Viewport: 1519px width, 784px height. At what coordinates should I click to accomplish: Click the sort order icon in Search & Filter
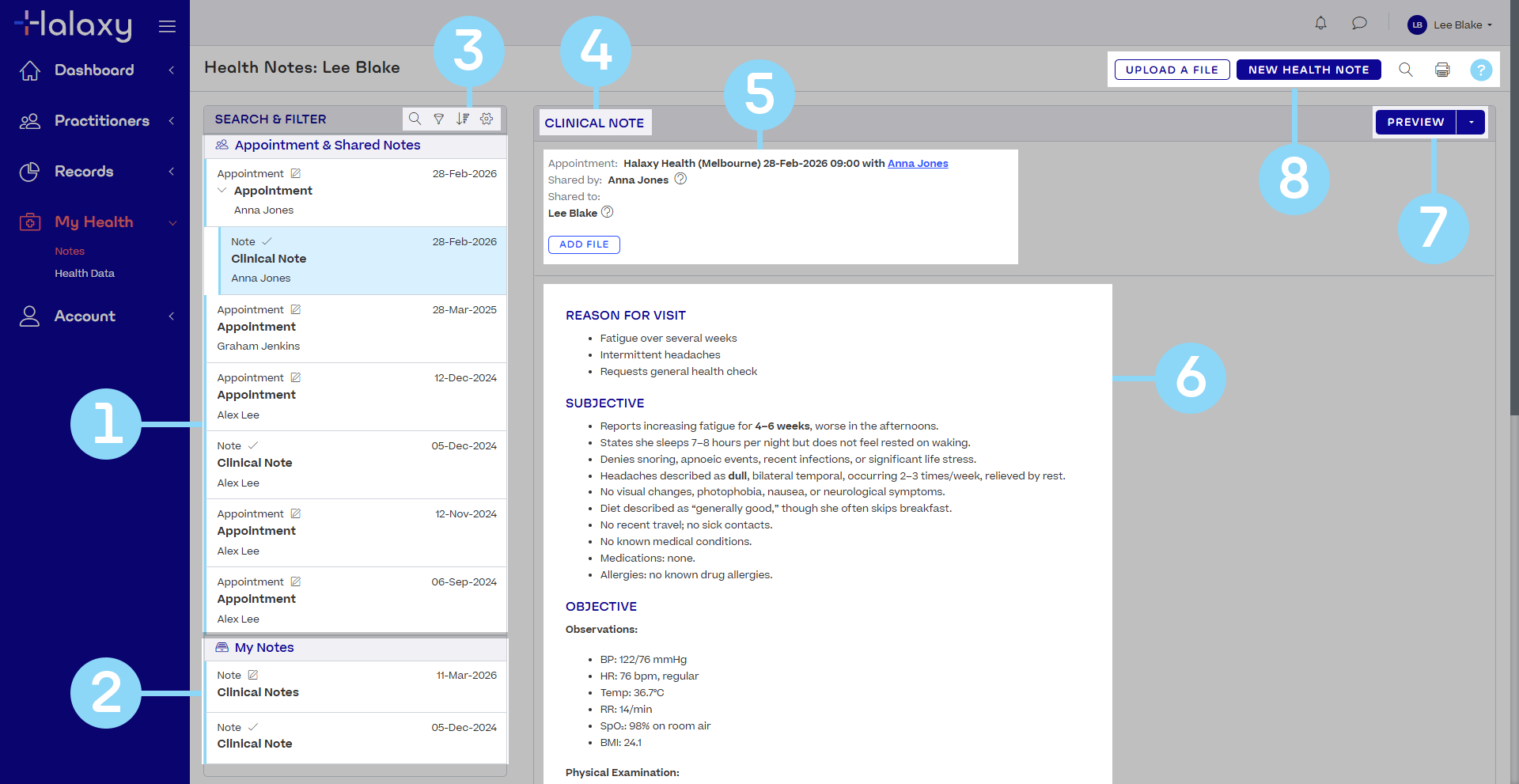pyautogui.click(x=463, y=119)
